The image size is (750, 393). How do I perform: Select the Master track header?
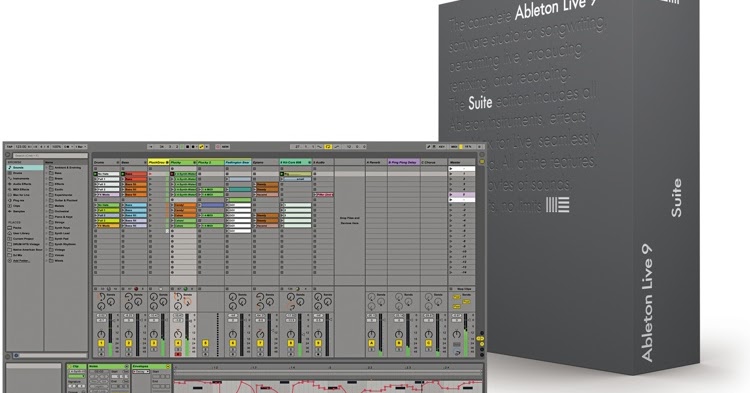462,162
